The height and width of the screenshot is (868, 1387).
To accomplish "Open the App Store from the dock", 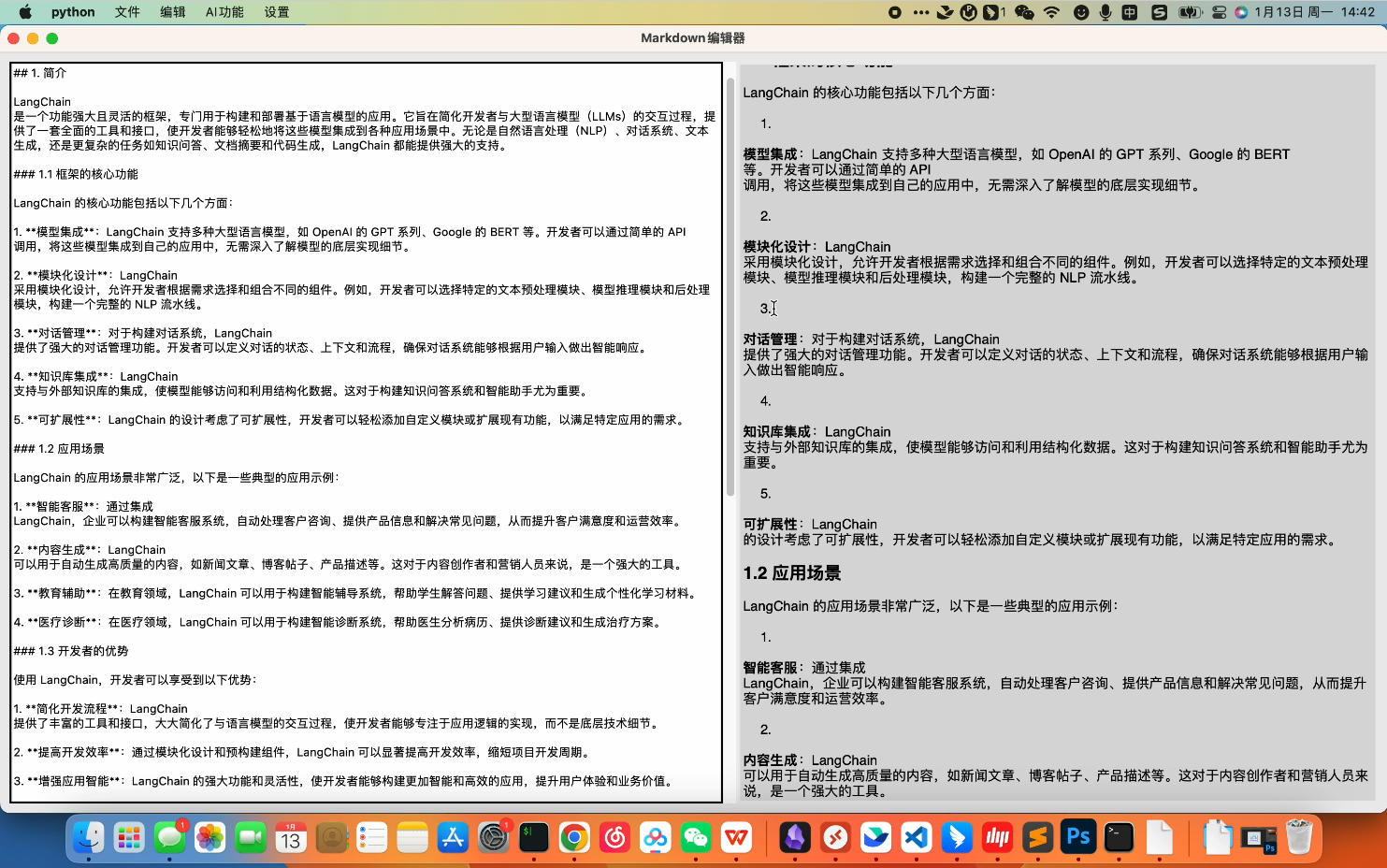I will tap(453, 837).
